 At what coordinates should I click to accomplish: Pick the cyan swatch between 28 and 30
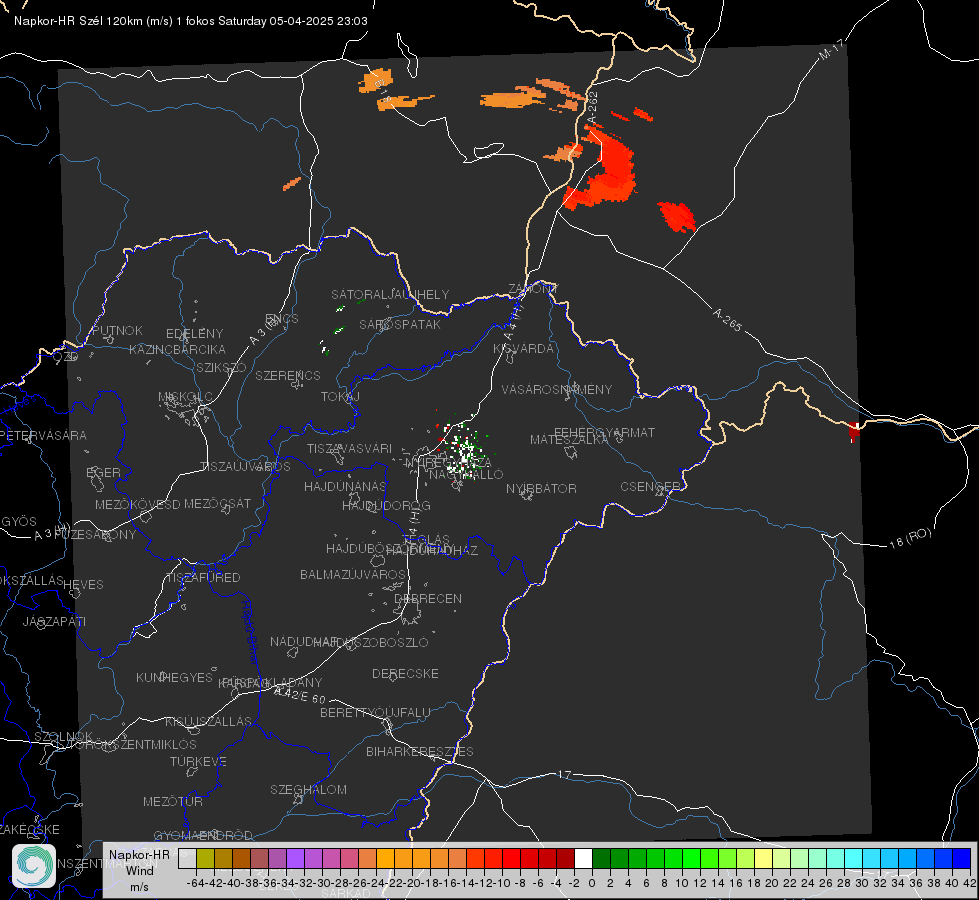point(854,859)
